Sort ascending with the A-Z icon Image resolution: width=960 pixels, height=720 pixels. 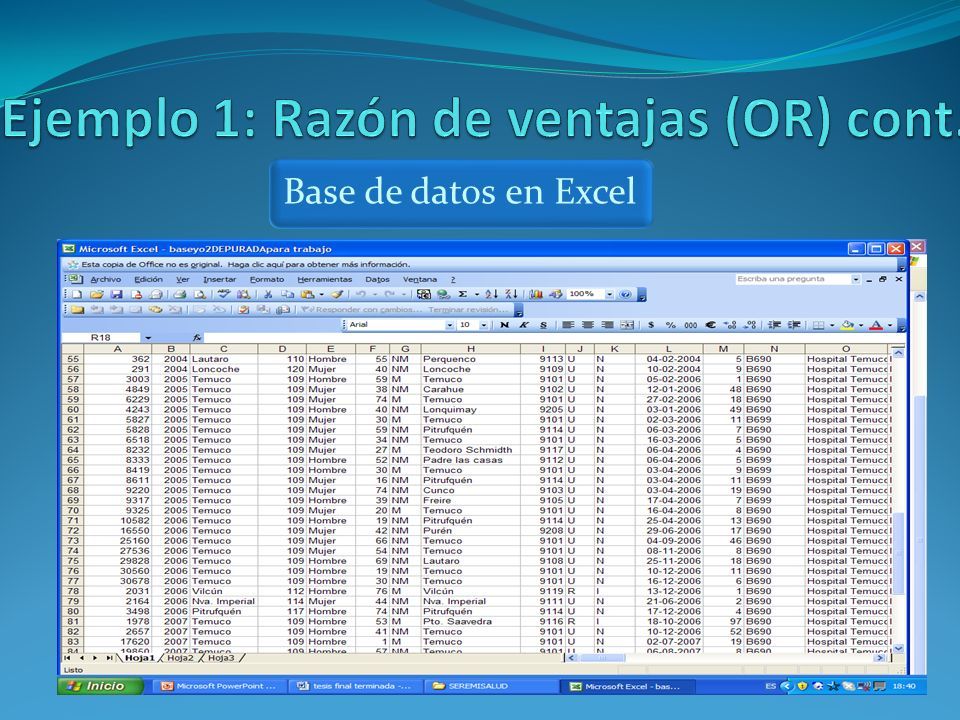492,294
